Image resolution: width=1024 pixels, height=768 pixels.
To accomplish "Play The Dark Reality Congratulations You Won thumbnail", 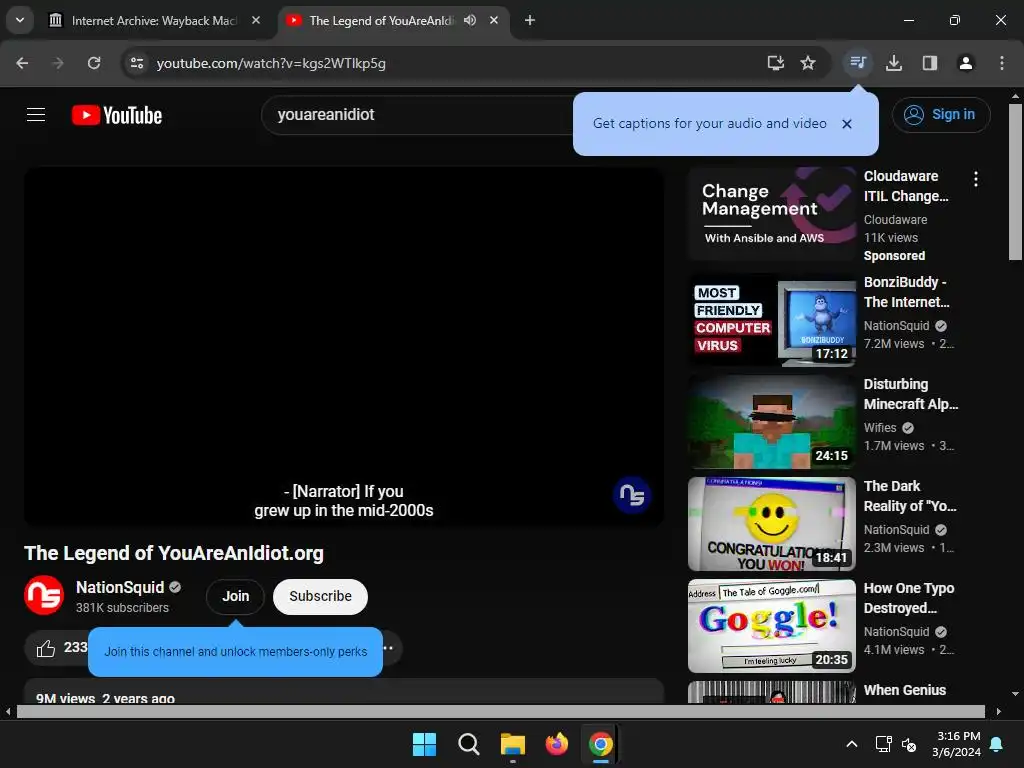I will pyautogui.click(x=772, y=524).
